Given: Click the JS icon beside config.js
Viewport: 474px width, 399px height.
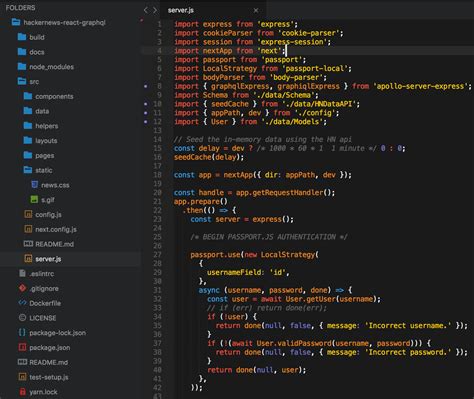Looking at the screenshot, I should pyautogui.click(x=28, y=214).
